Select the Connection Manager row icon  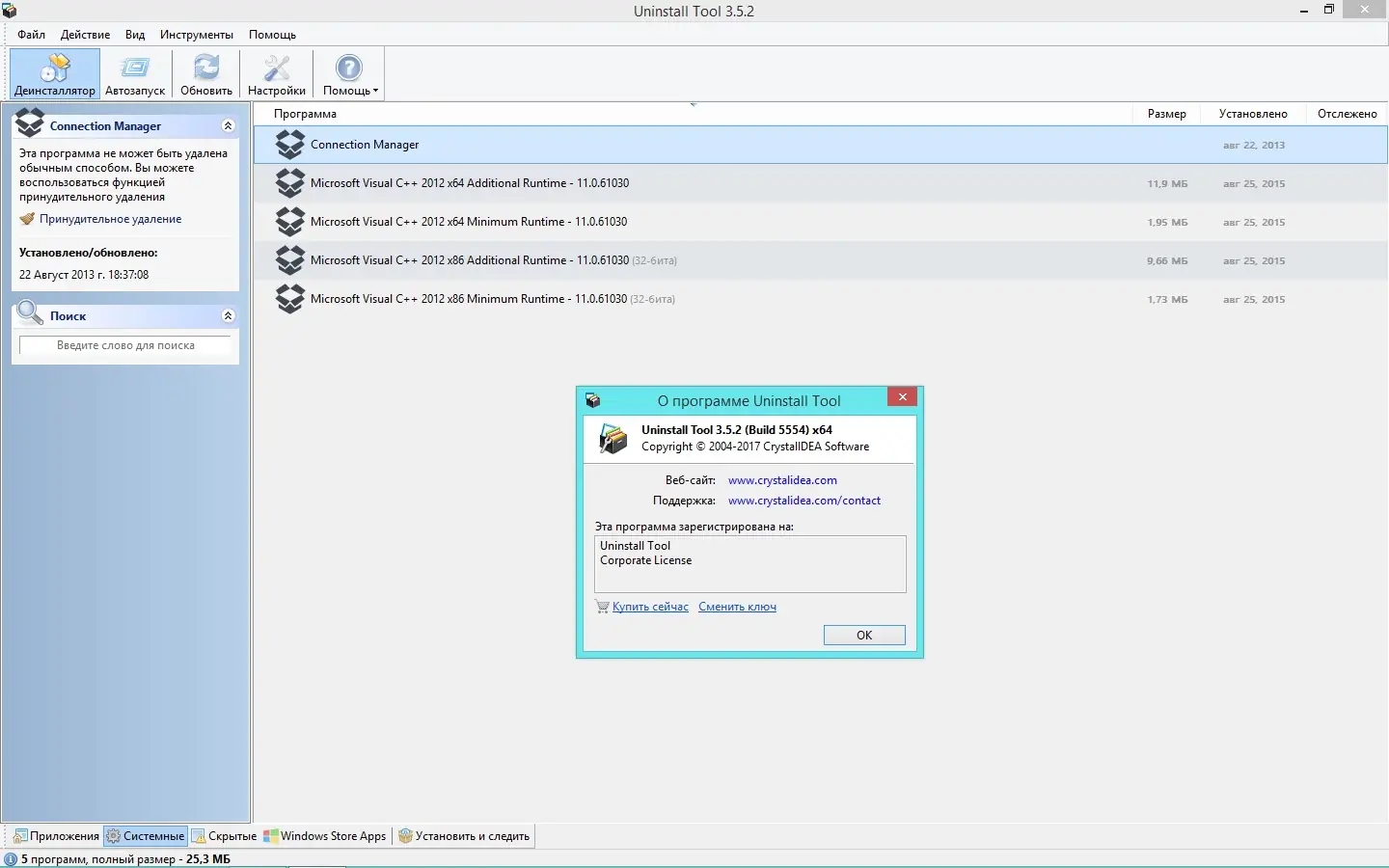tap(290, 145)
